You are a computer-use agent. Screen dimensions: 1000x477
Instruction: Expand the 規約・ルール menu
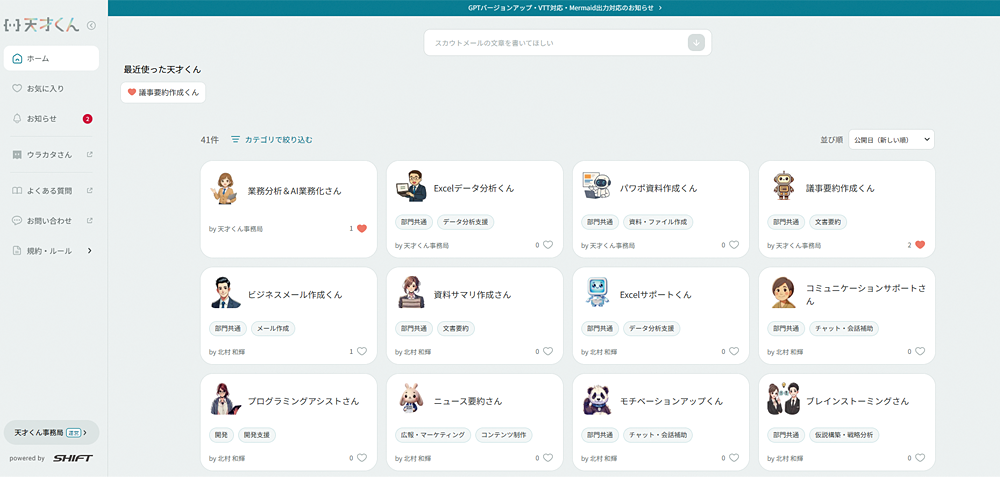90,251
